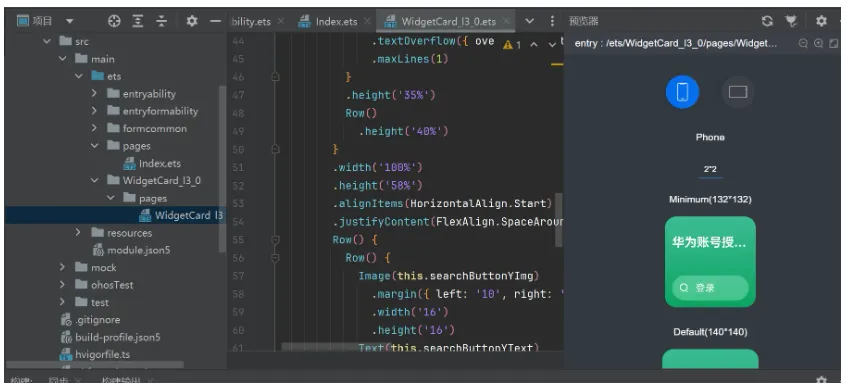Collapse the src folder
Screen dimensions: 846x391
[x=47, y=42]
